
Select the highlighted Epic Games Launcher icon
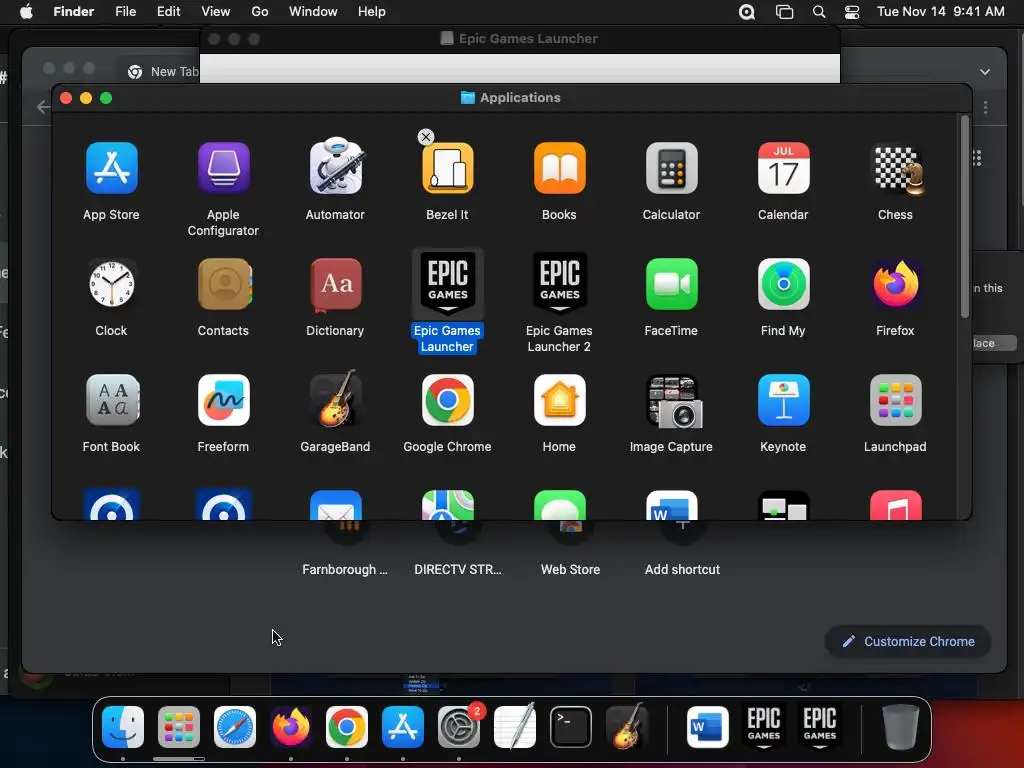click(447, 283)
